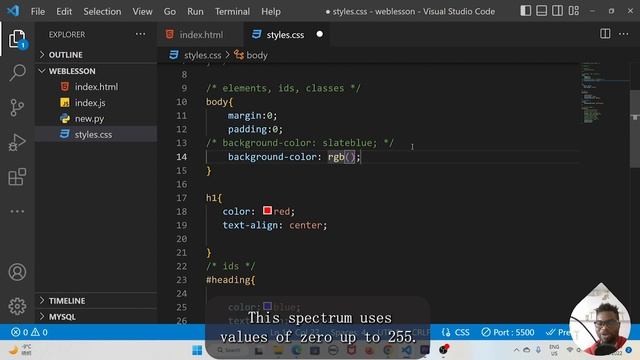Screen dimensions: 640x360
Task: Open the Run and Debug view
Action: (17, 142)
